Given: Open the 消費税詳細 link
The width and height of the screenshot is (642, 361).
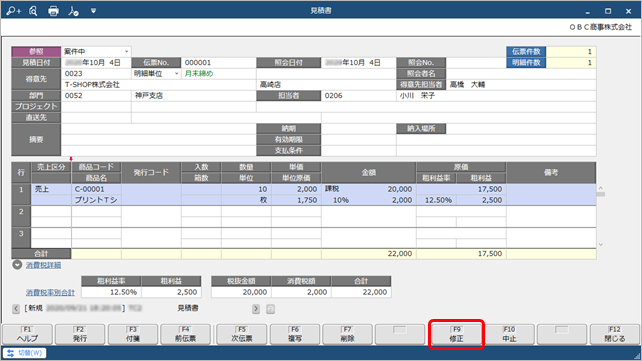Looking at the screenshot, I should pyautogui.click(x=43, y=265).
